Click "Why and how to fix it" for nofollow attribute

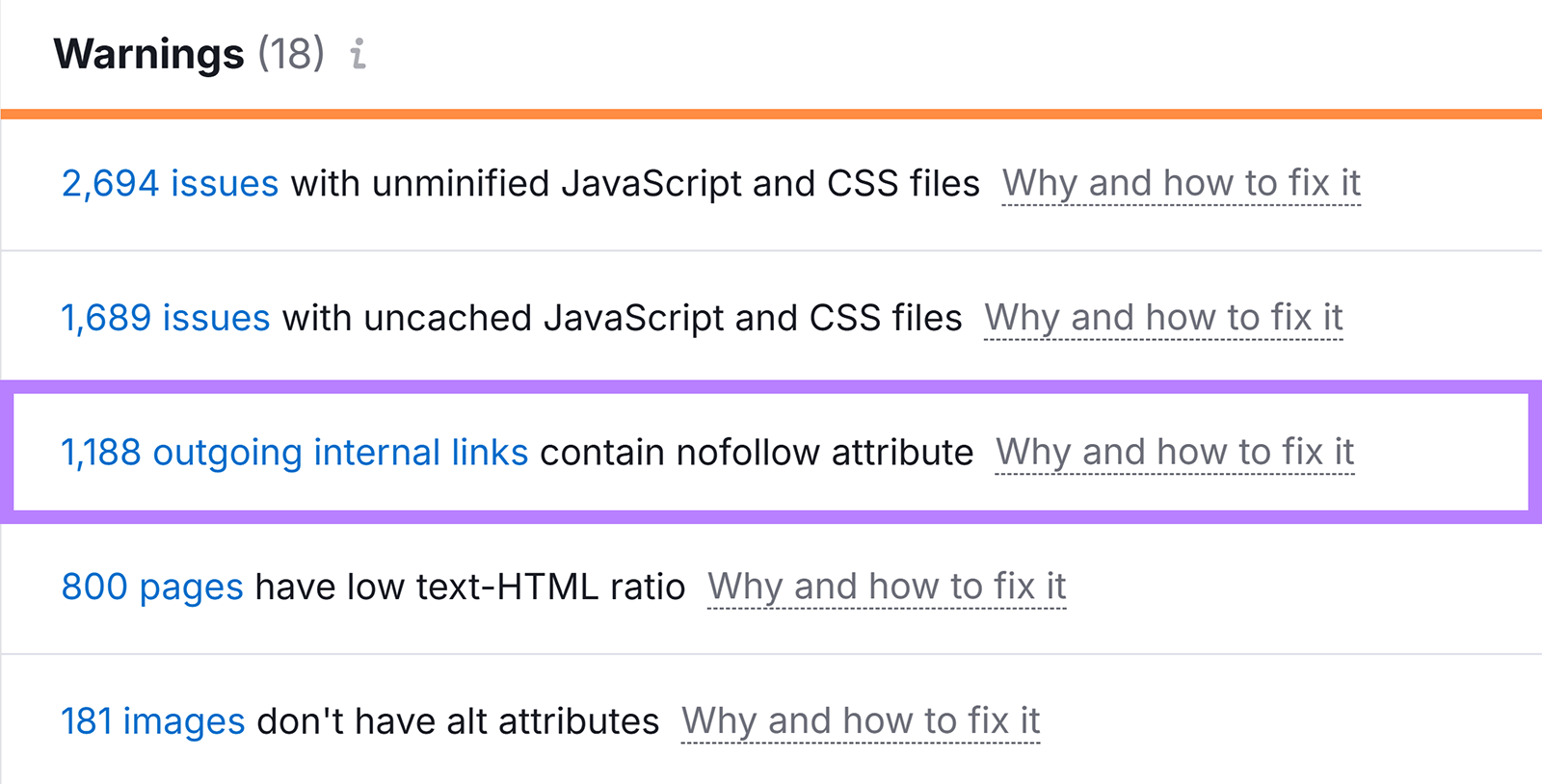(x=1175, y=452)
